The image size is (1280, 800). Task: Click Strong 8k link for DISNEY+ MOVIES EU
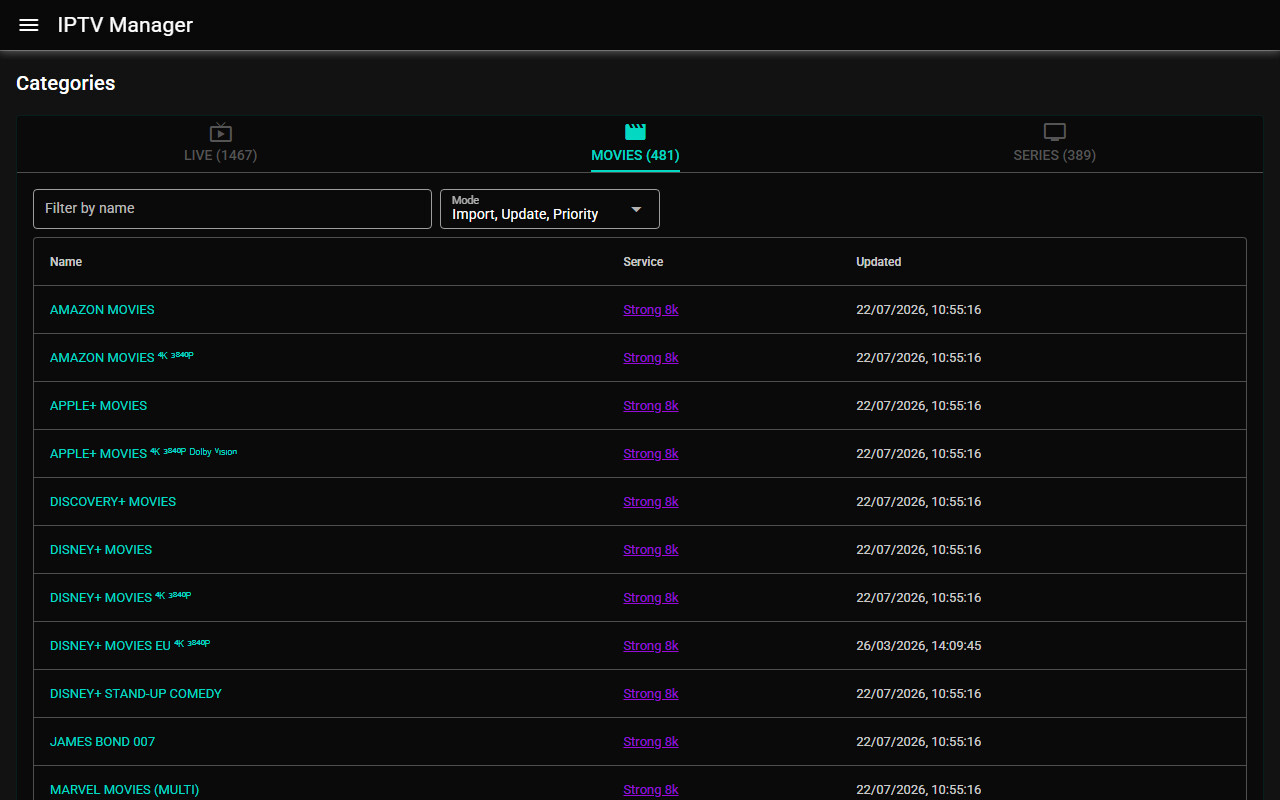click(651, 646)
